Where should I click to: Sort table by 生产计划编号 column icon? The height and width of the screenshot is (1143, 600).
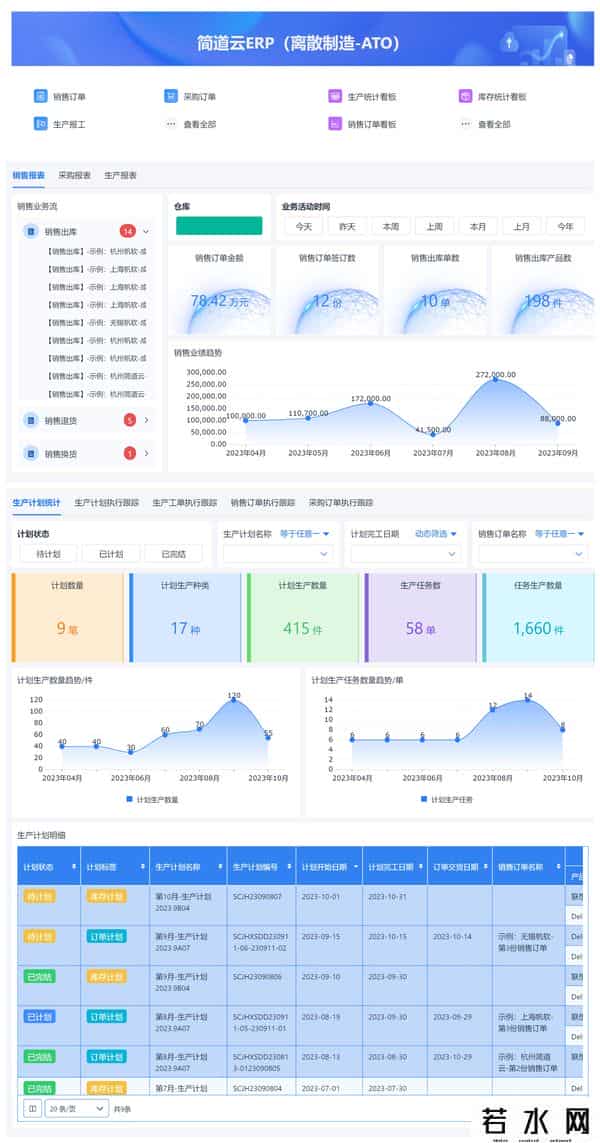[x=289, y=867]
